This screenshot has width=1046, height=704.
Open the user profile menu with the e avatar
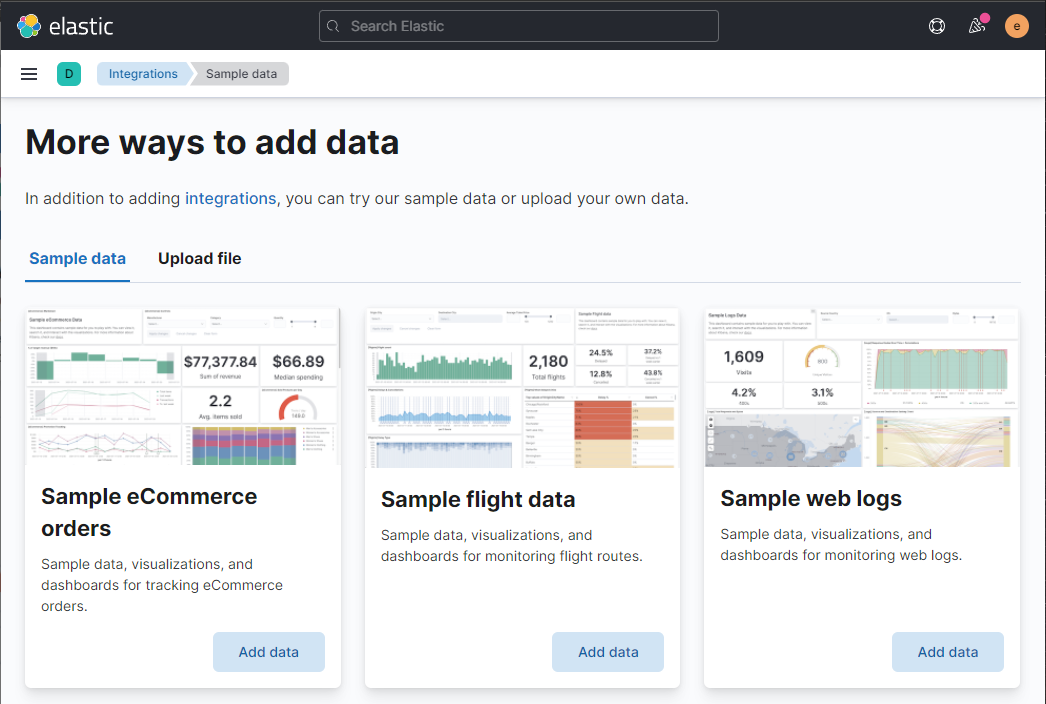point(1016,26)
